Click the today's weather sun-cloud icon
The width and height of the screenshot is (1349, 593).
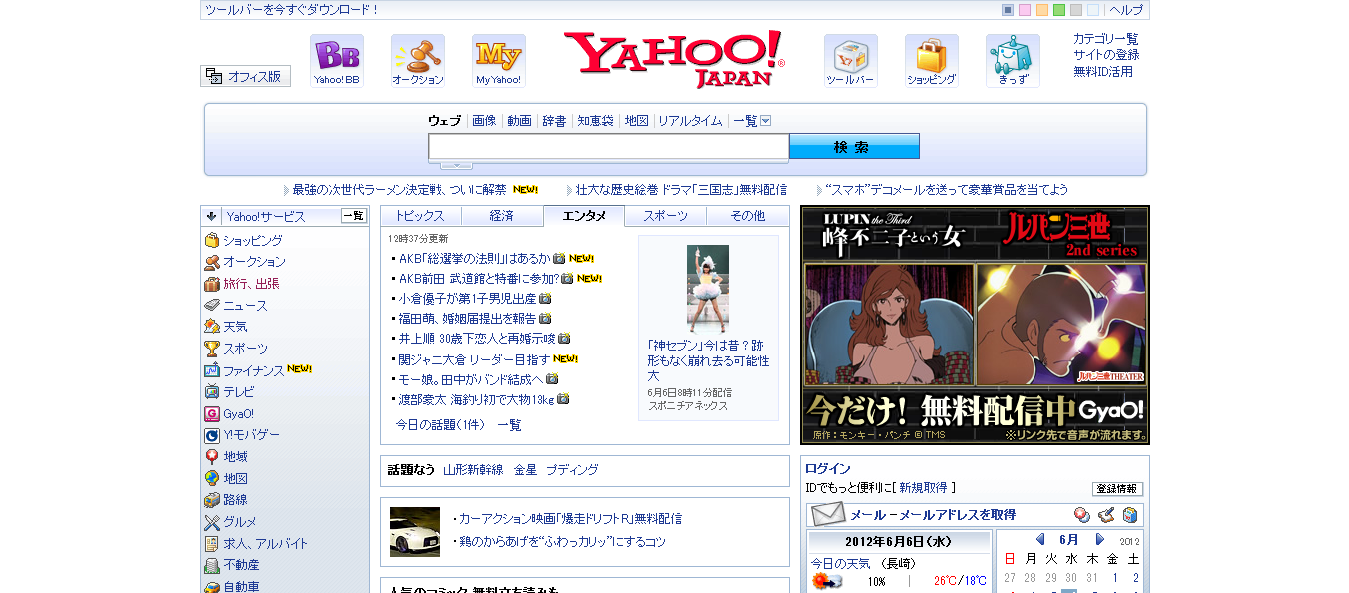[x=826, y=581]
